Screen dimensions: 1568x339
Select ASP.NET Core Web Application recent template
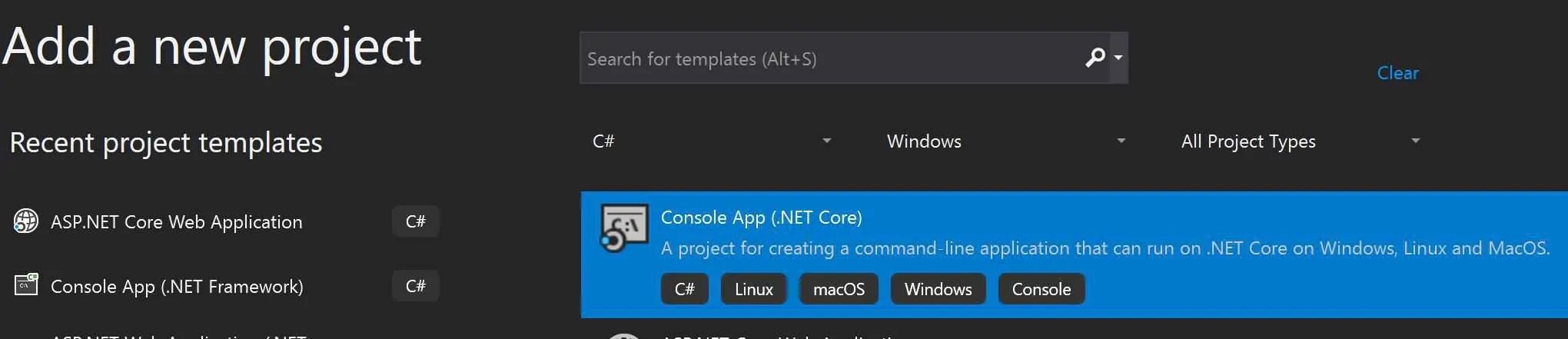click(x=176, y=222)
